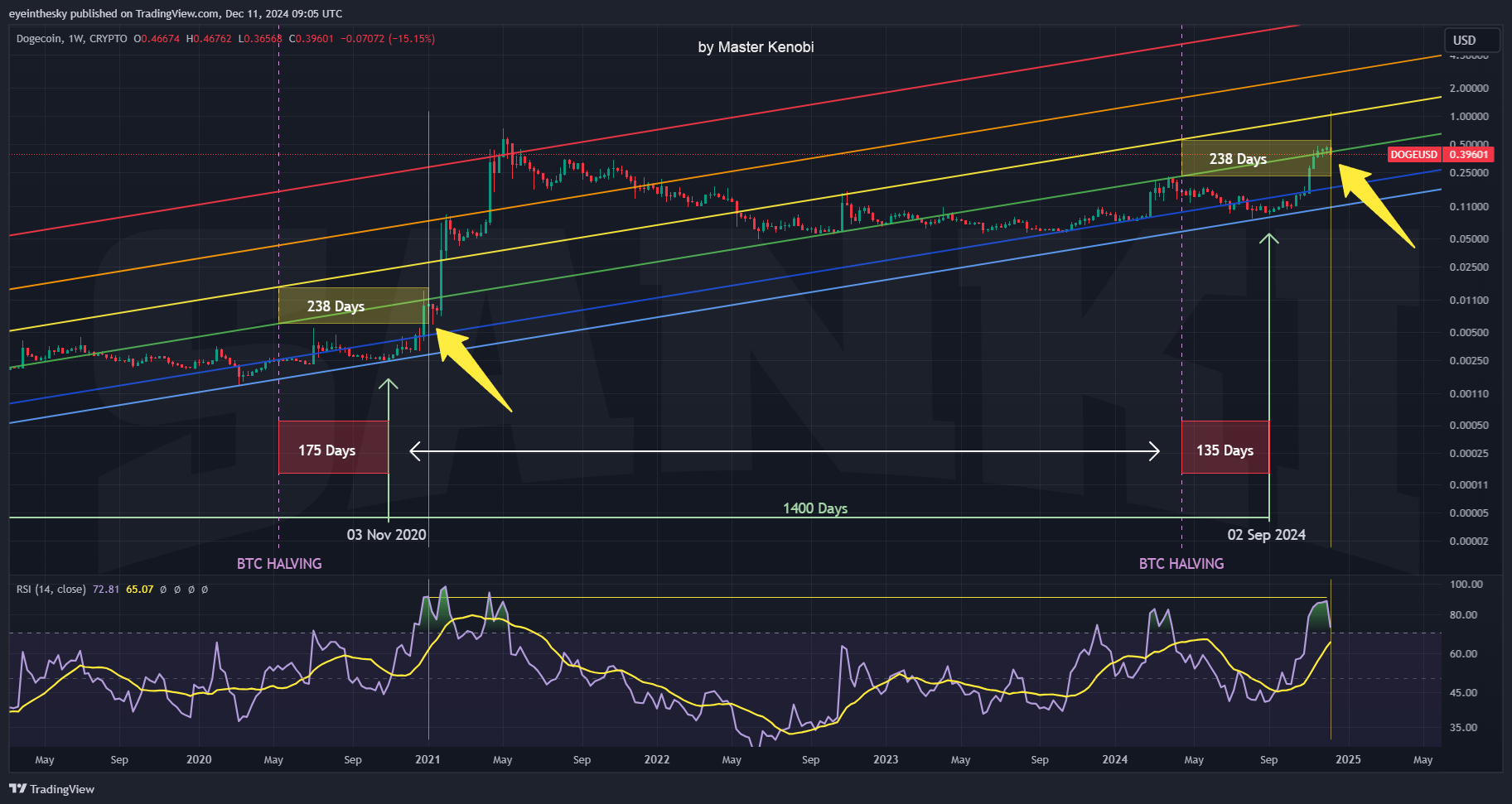Image resolution: width=1512 pixels, height=804 pixels.
Task: Click the green up arrow above 03 Nov 2020
Action: point(388,385)
